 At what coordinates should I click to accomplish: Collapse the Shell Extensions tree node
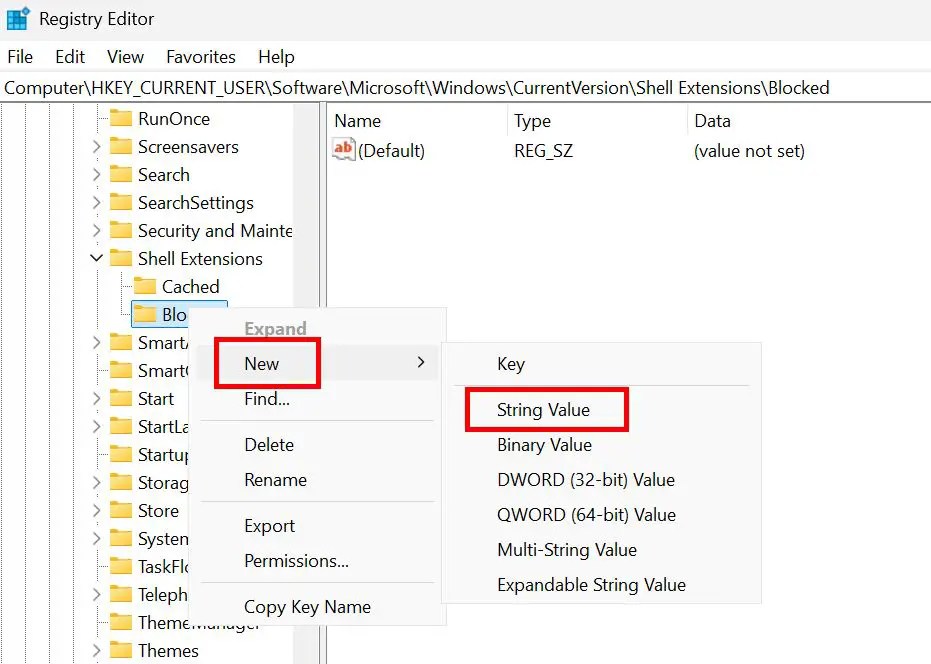(97, 258)
